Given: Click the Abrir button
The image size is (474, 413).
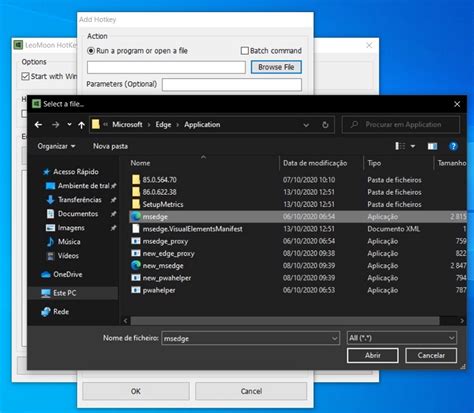Looking at the screenshot, I should (x=373, y=355).
